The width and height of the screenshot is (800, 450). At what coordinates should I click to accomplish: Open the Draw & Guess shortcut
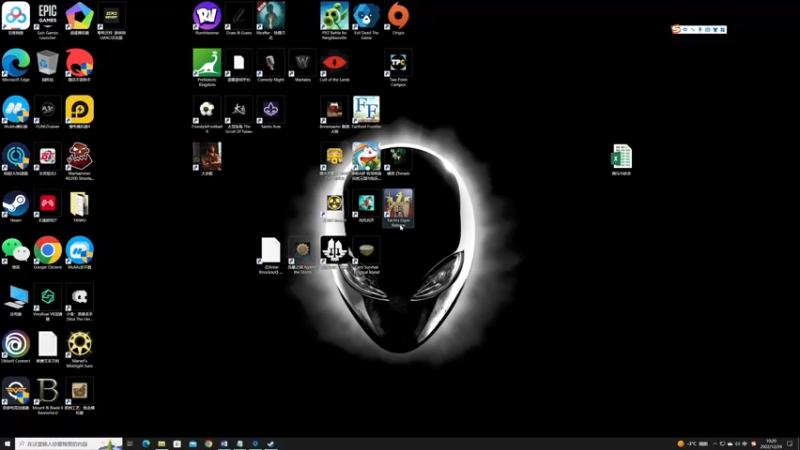point(239,18)
